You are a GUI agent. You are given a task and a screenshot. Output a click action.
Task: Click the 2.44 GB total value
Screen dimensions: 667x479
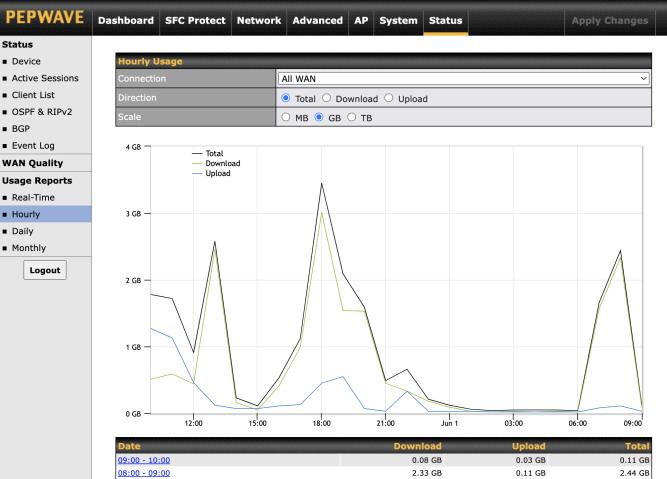click(x=634, y=473)
